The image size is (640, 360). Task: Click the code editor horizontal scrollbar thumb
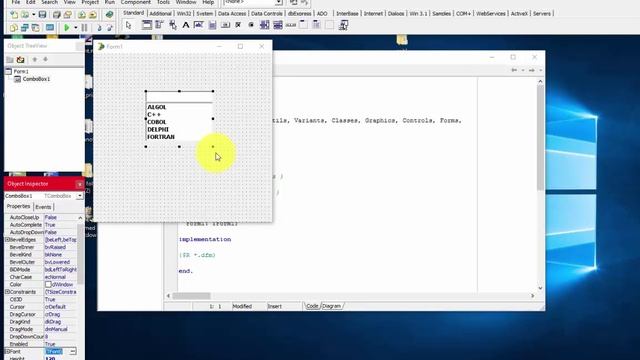[x=191, y=296]
